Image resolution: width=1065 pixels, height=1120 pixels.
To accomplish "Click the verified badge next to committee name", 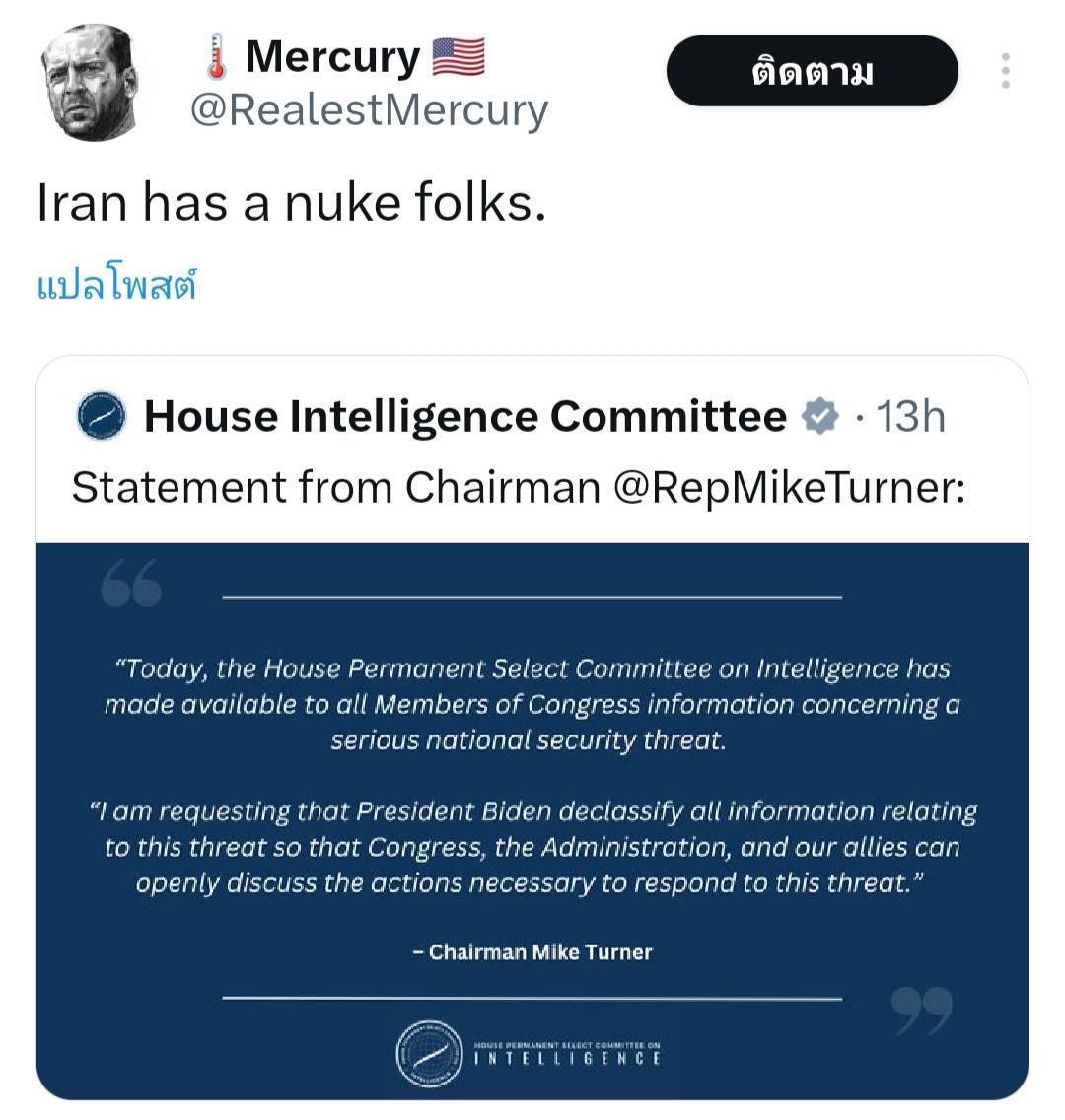I will (x=819, y=416).
